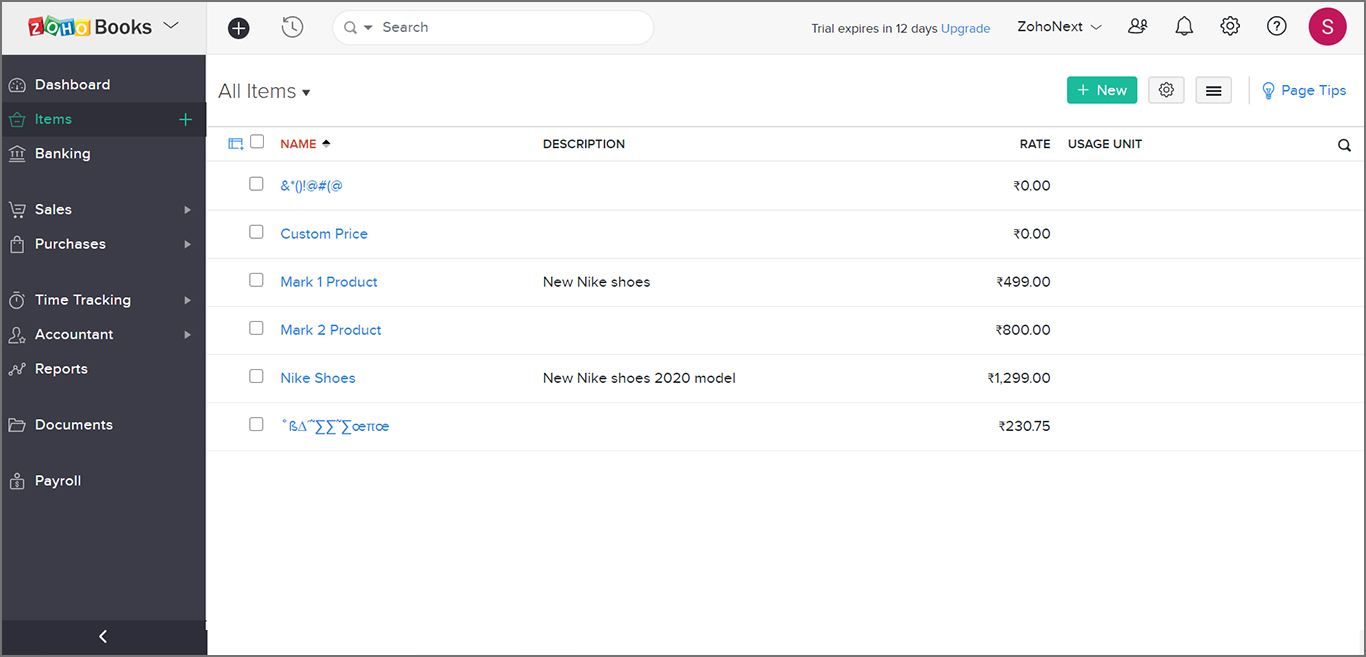
Task: Open the hamburger menu beside New button
Action: [x=1213, y=90]
